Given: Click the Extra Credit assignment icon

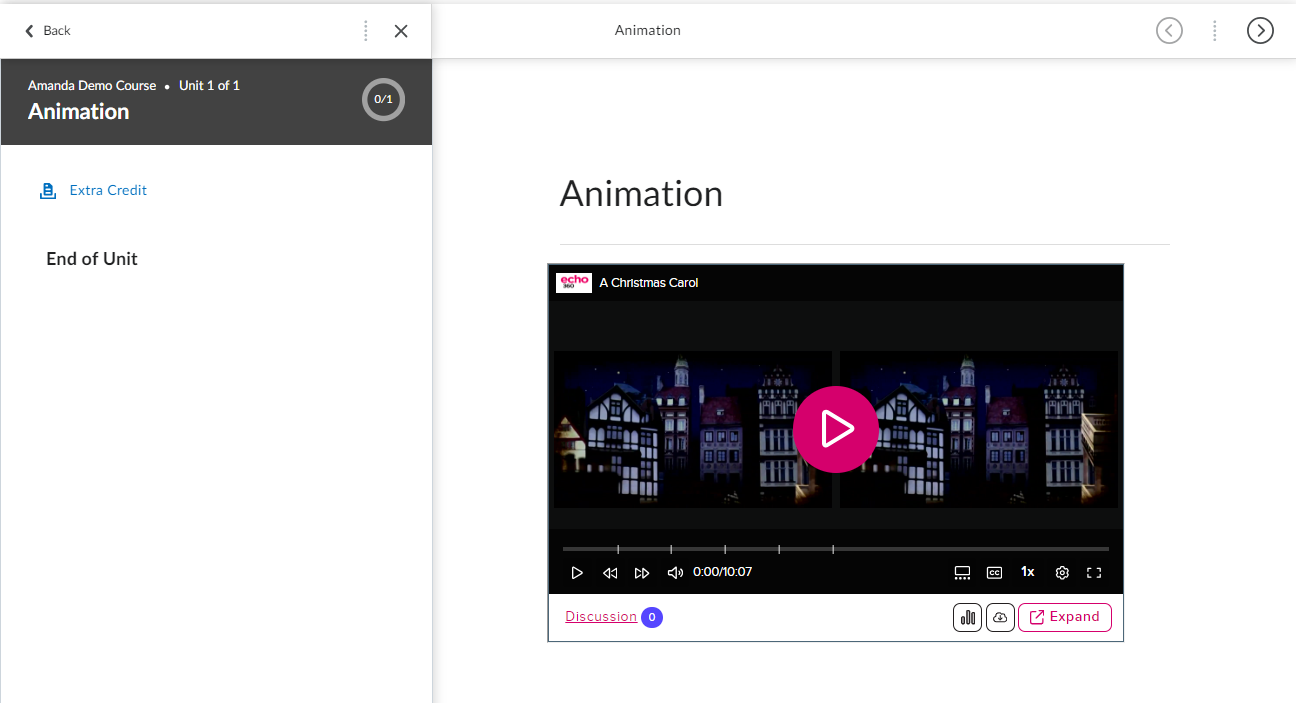Looking at the screenshot, I should coord(47,190).
